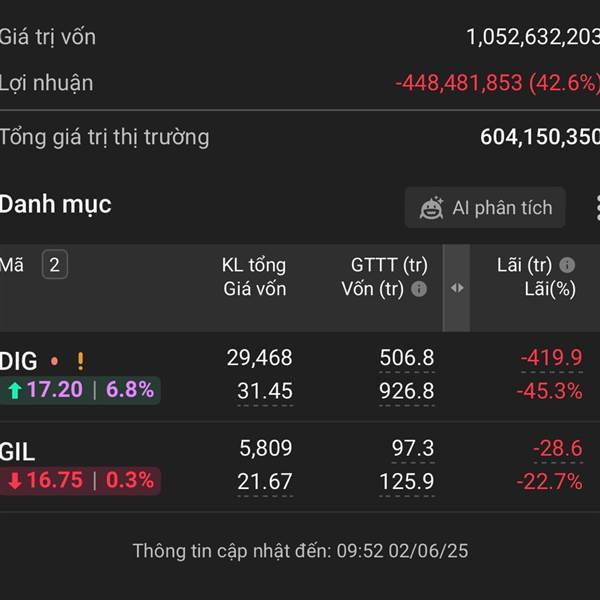Viewport: 600px width, 600px height.
Task: Click the stock count badge showing 2
Action: [x=54, y=264]
